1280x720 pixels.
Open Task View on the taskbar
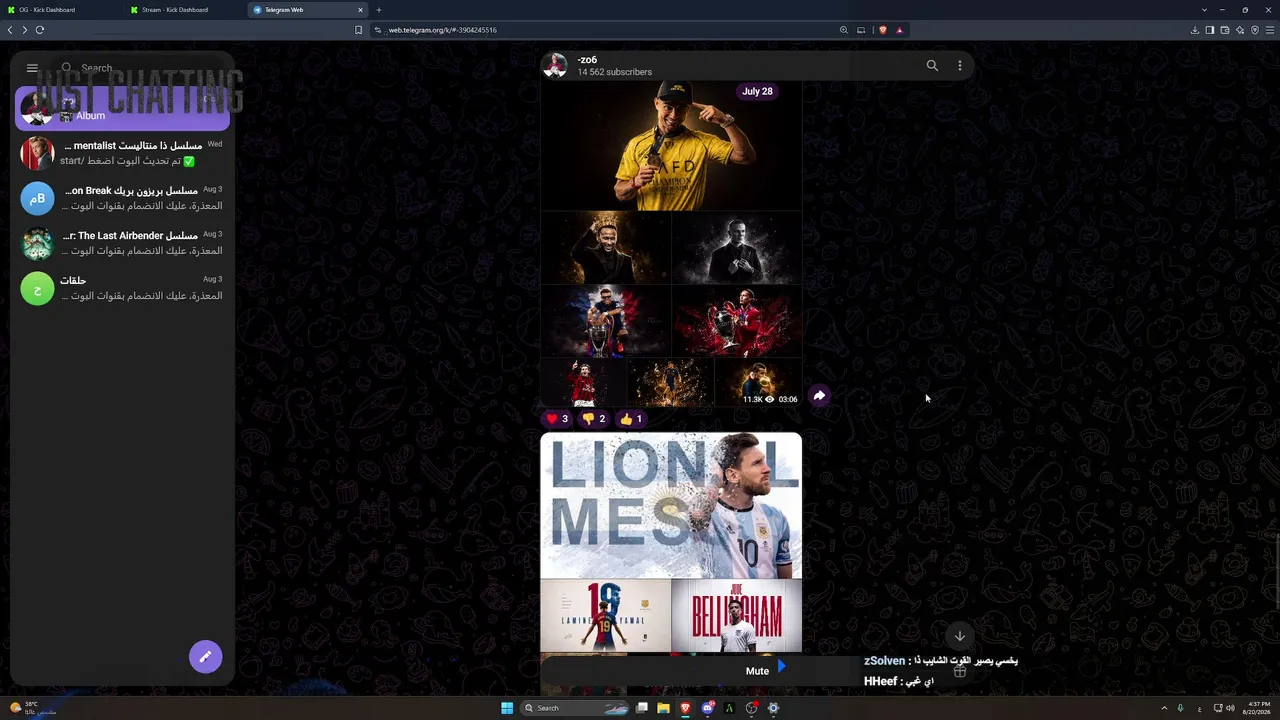[x=641, y=708]
